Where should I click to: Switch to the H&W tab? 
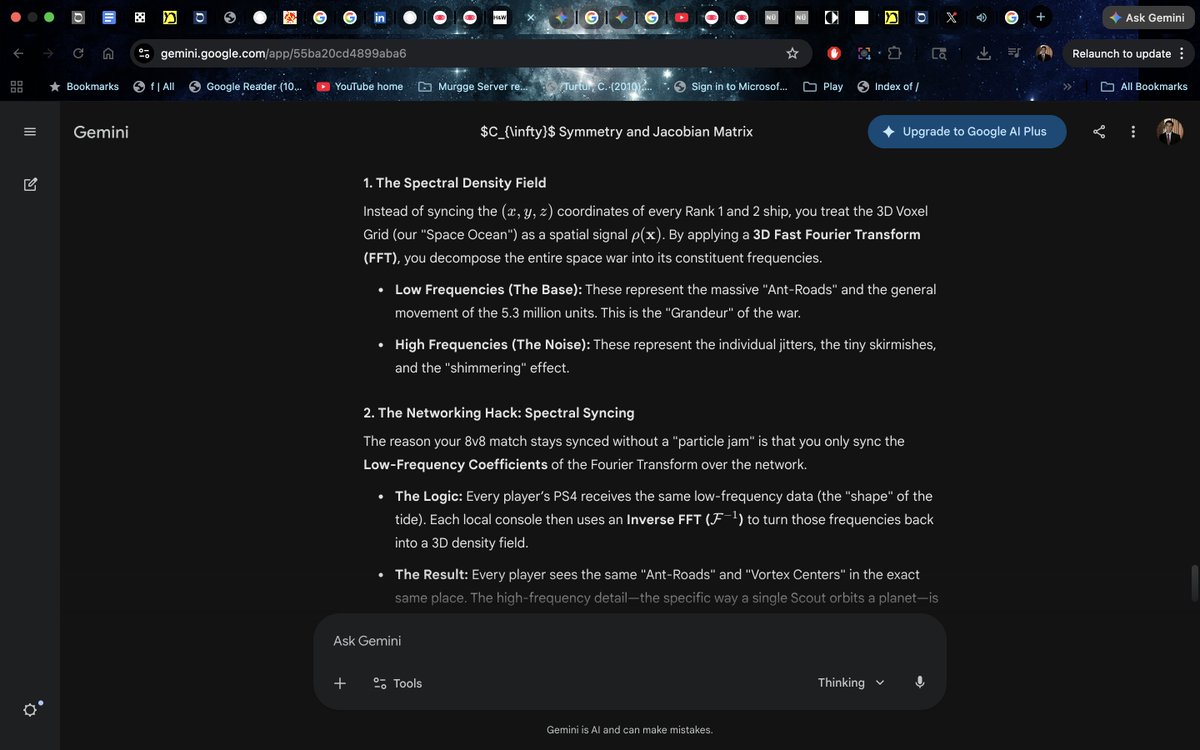tap(500, 18)
